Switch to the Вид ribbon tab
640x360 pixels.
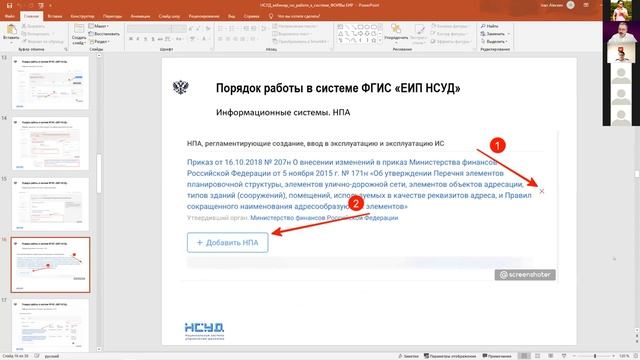point(231,16)
